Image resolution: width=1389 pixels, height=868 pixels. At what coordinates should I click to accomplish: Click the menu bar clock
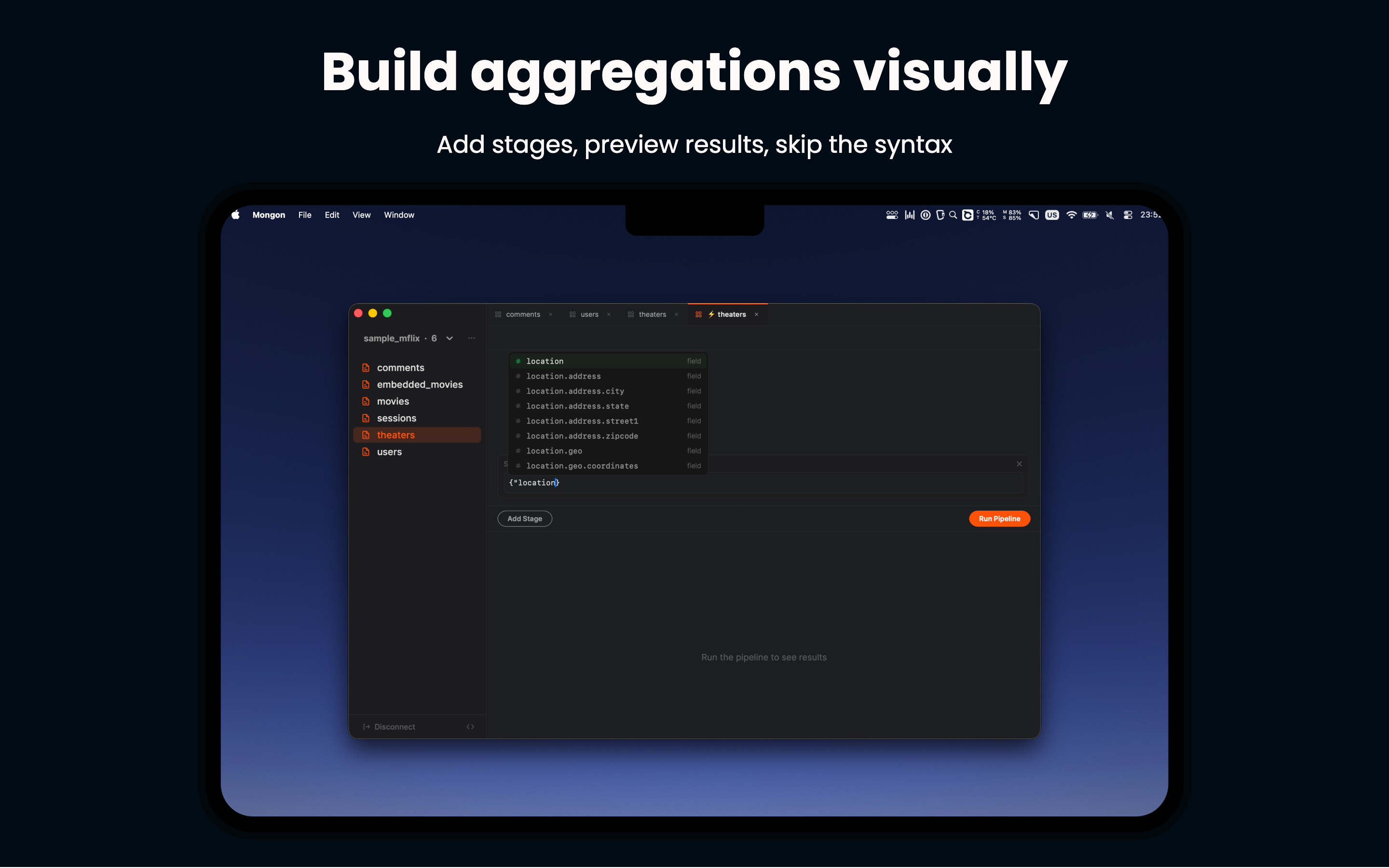click(1150, 215)
